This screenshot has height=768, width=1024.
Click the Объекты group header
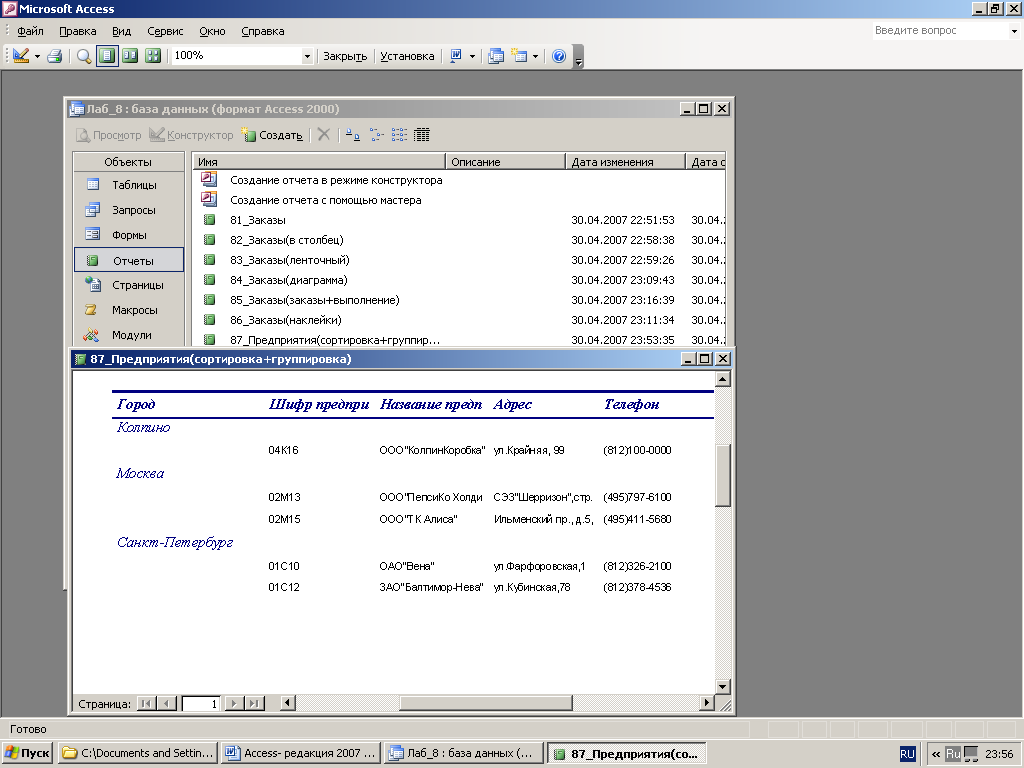(128, 162)
